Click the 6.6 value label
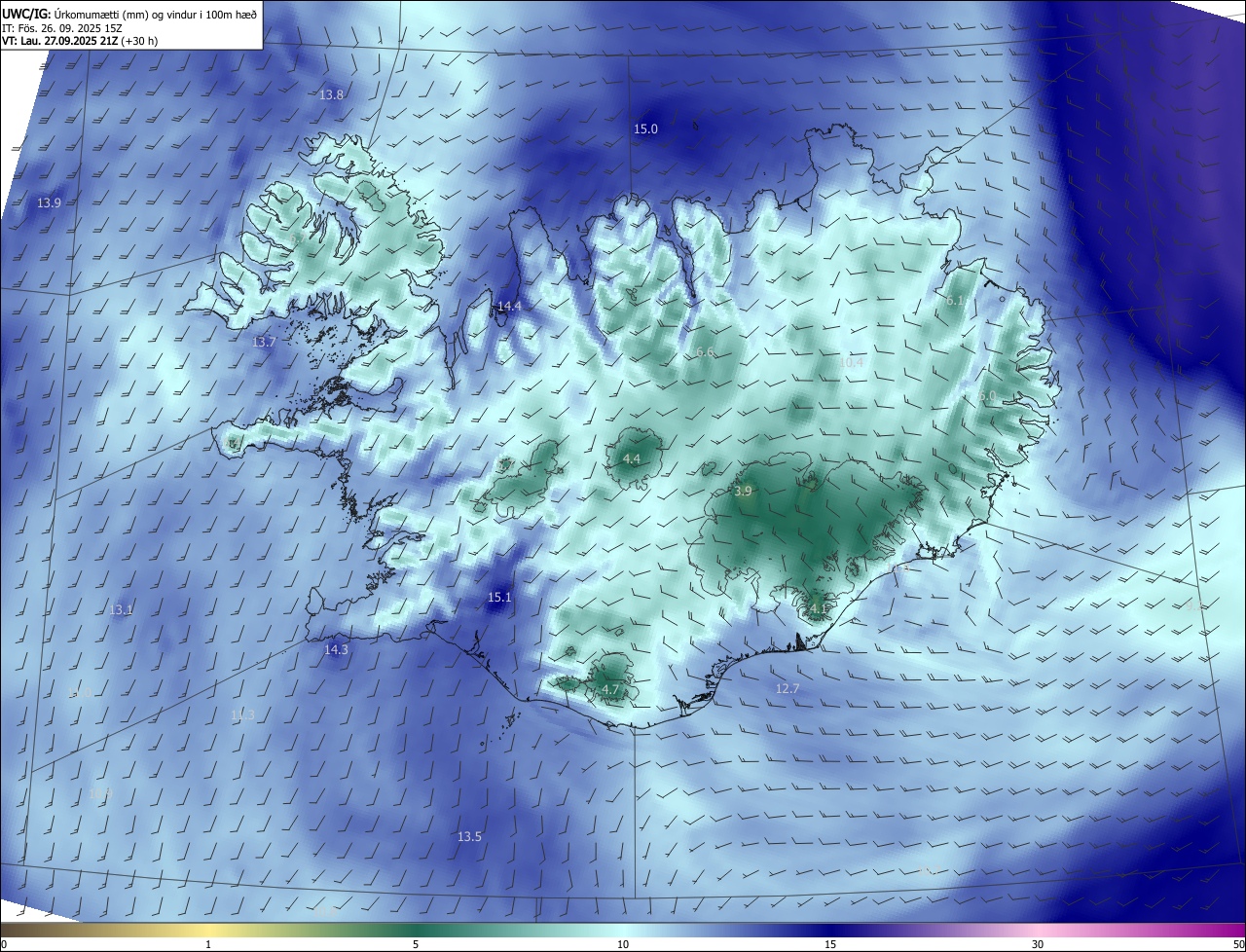Screen dimensions: 1246x952 [707, 351]
